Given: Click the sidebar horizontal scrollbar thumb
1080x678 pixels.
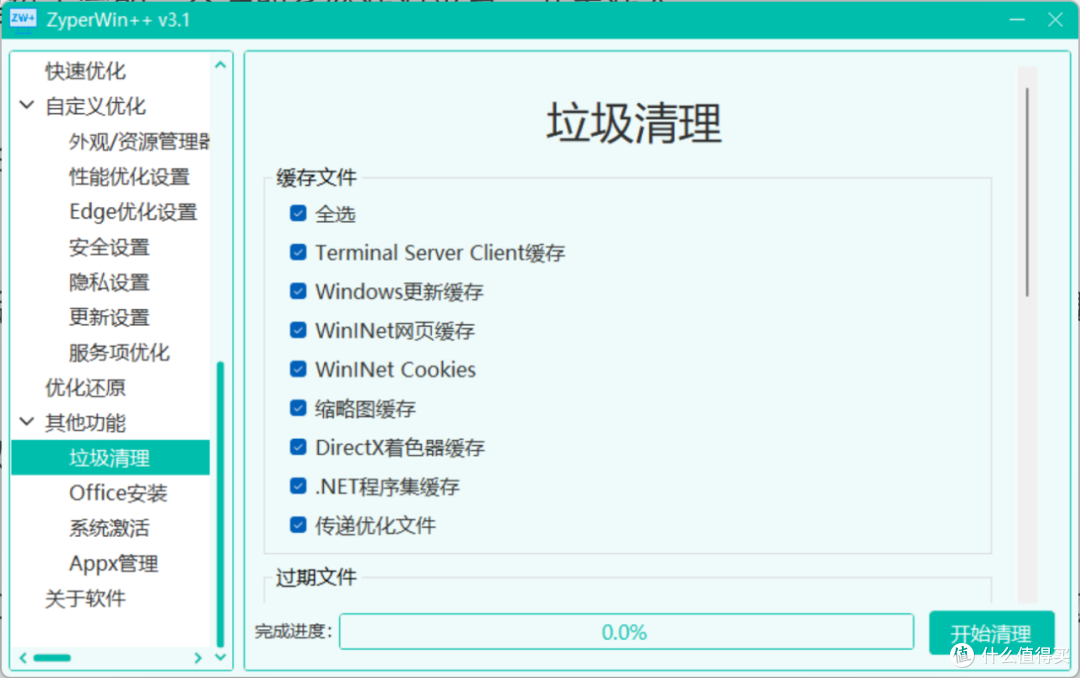Looking at the screenshot, I should [x=52, y=658].
